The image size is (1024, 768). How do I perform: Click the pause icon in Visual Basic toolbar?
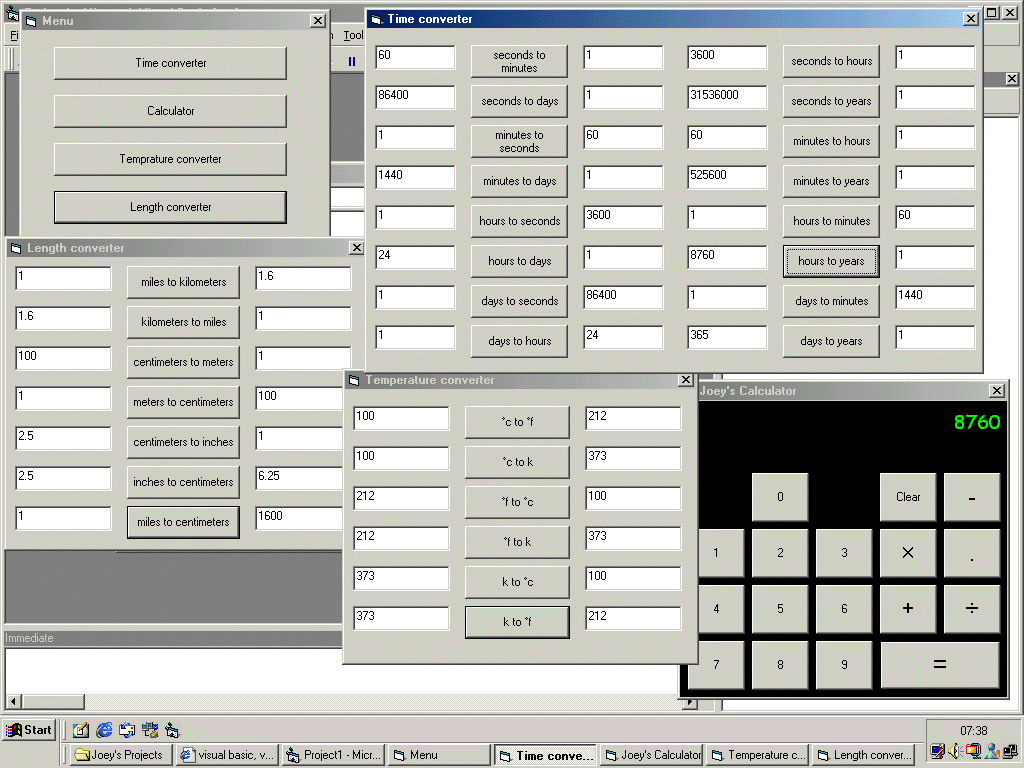coord(351,62)
